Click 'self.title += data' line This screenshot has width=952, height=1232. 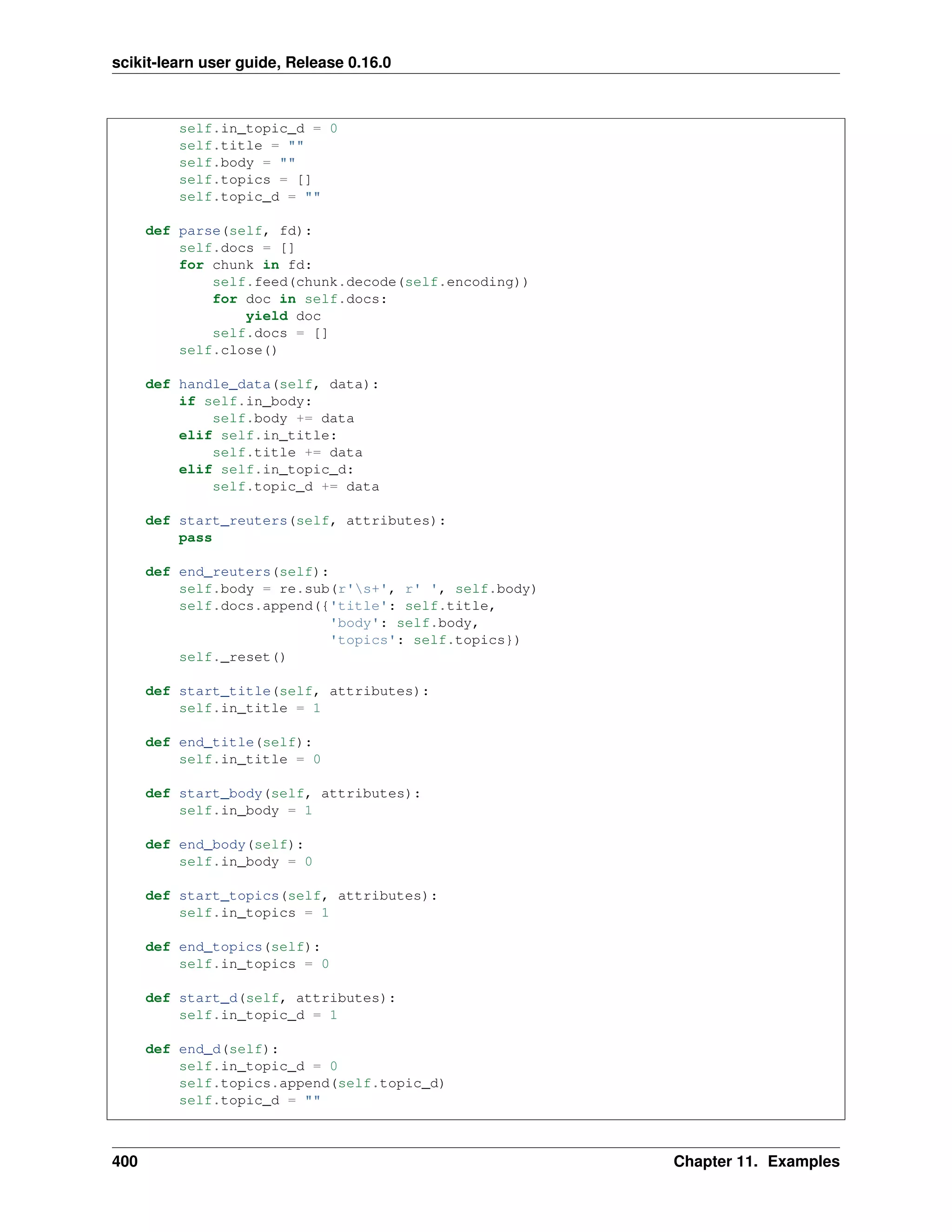click(288, 452)
